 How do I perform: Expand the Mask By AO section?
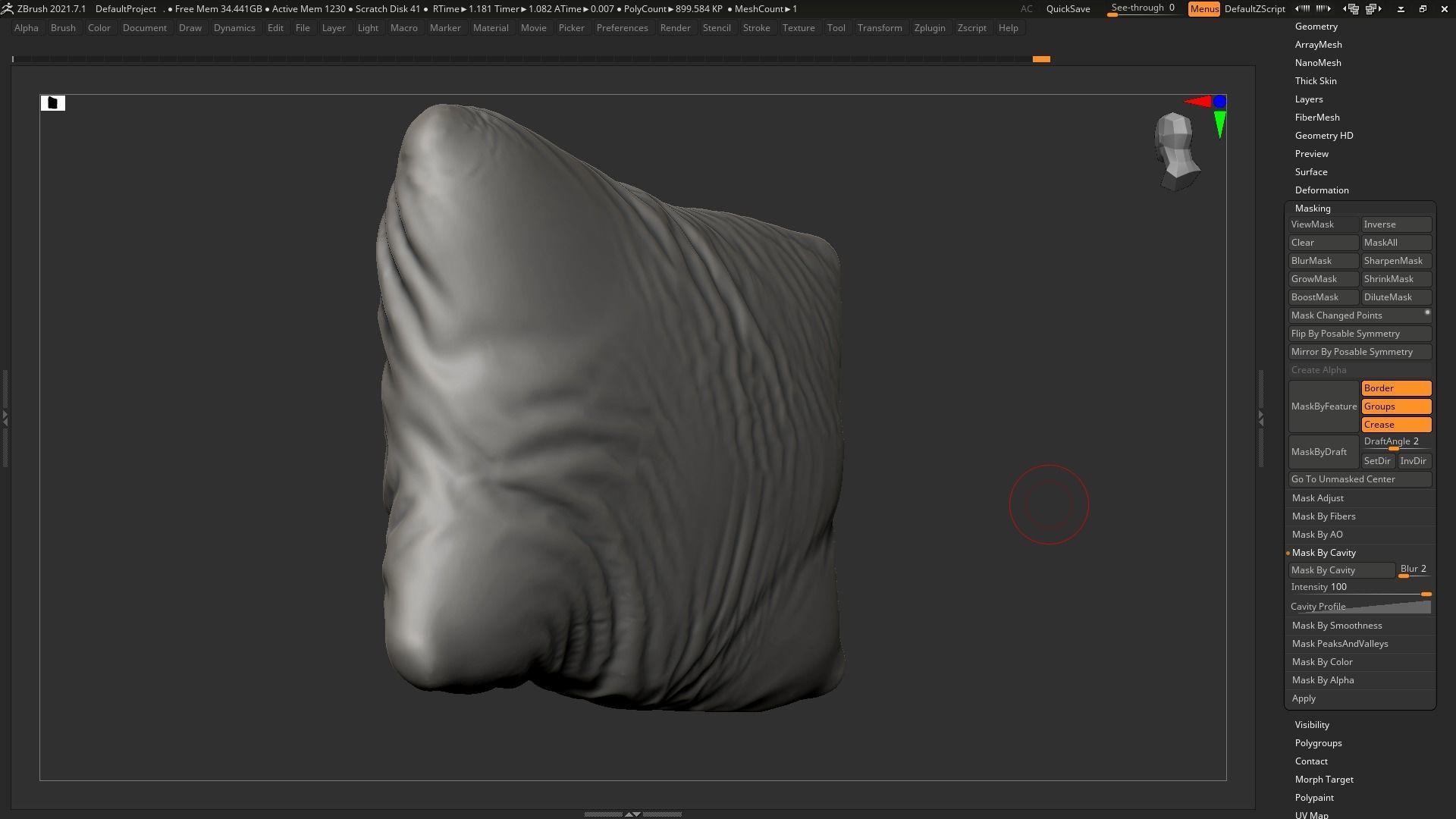(x=1317, y=535)
